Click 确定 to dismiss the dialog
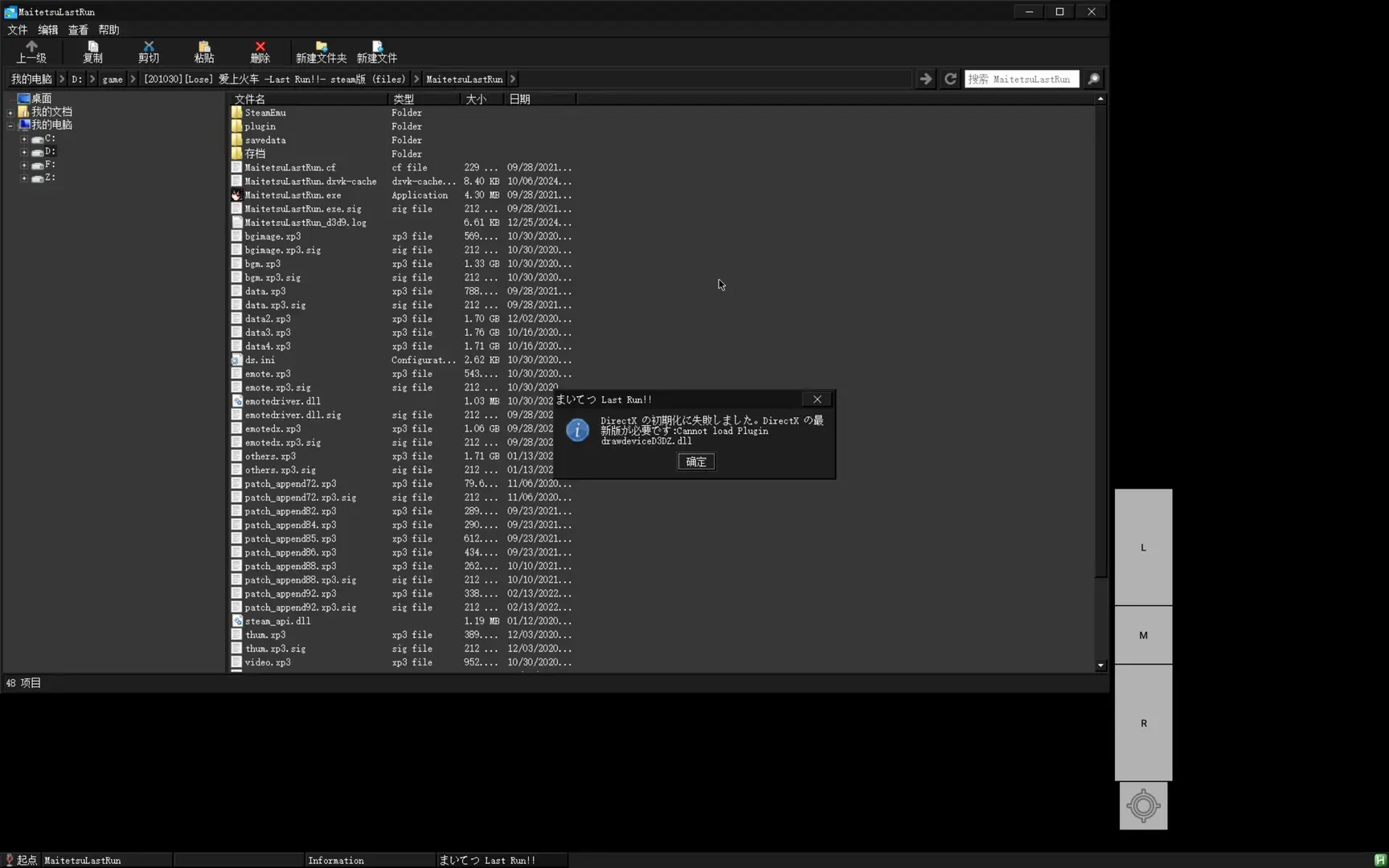Screen dimensions: 1389x868 coord(696,461)
